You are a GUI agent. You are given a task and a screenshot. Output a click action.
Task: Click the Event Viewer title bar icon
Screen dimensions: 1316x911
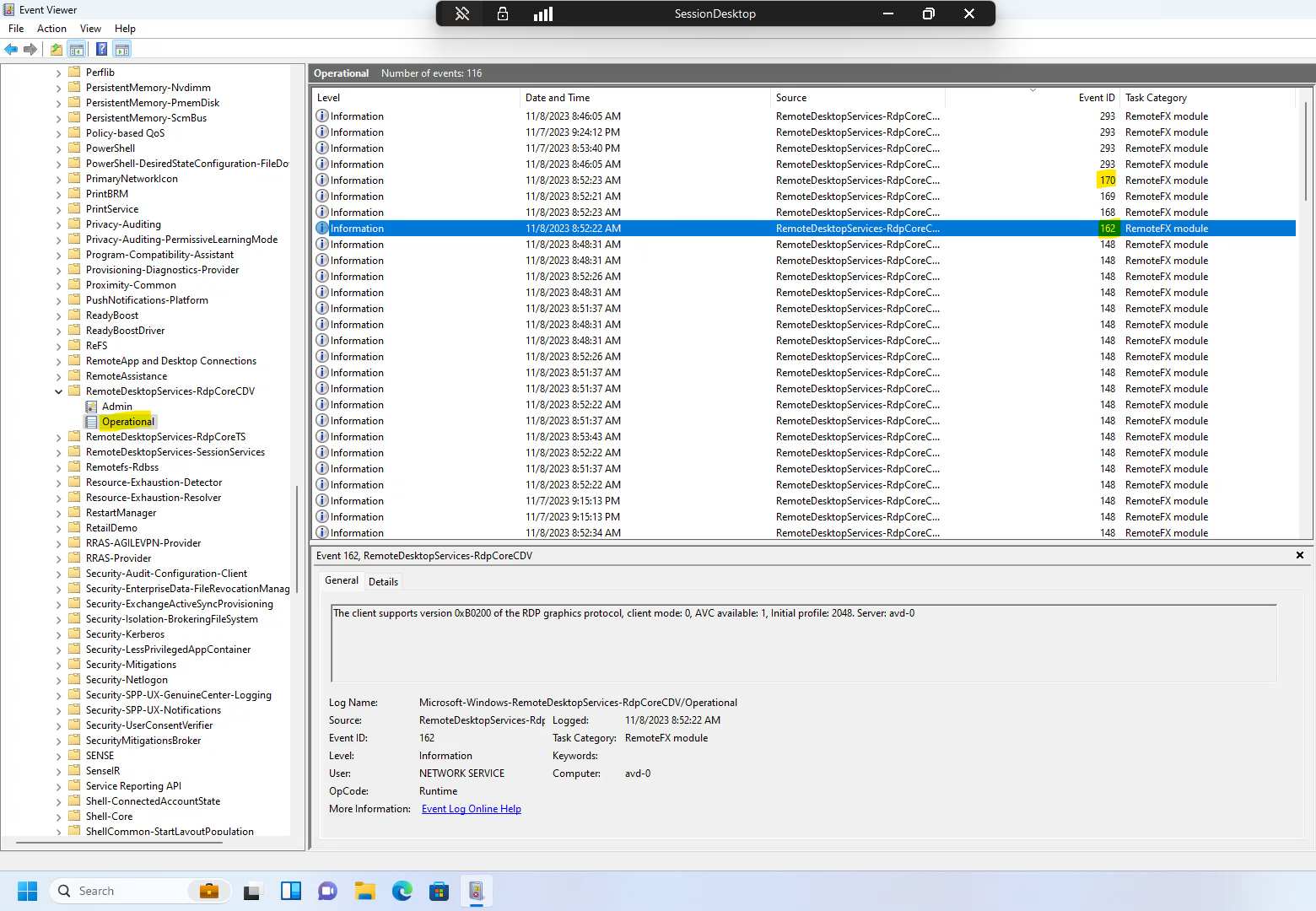(9, 10)
